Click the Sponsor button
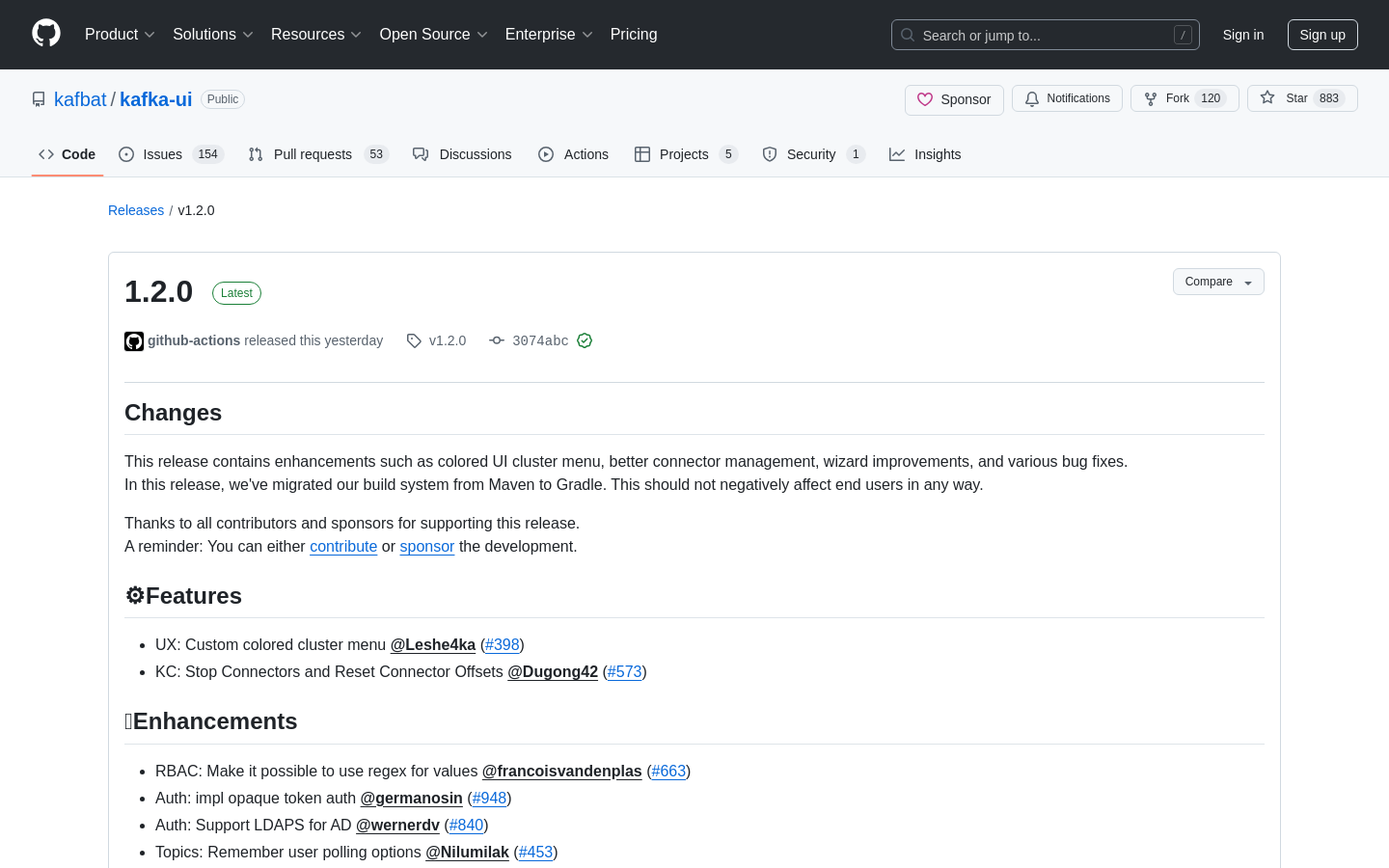 point(954,99)
